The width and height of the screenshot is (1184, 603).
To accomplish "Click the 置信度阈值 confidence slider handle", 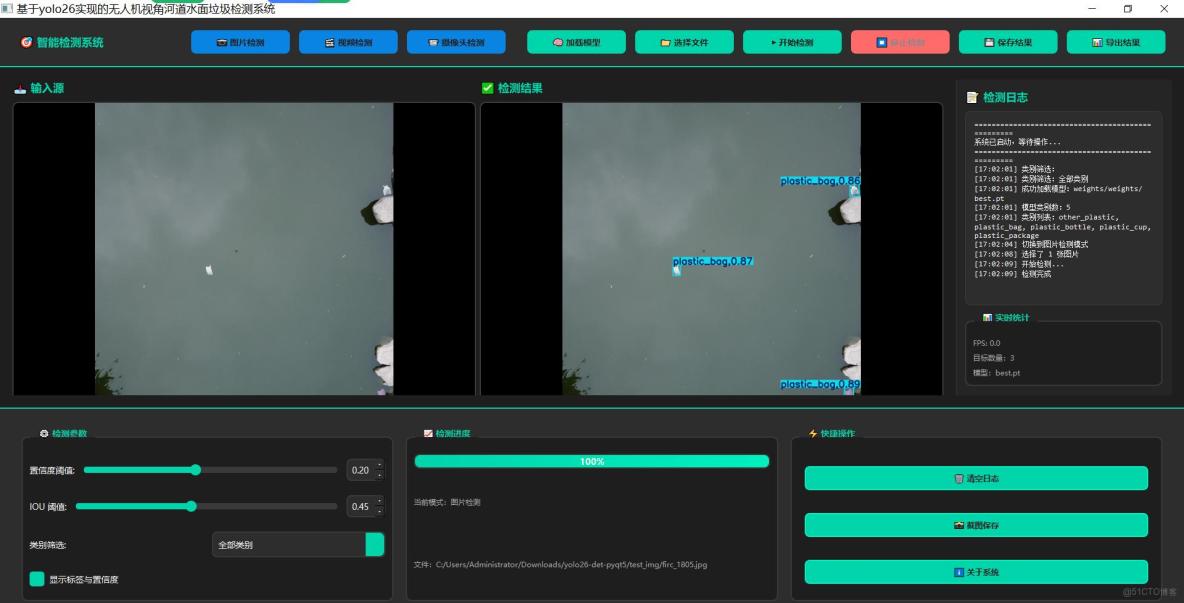I will pos(196,470).
